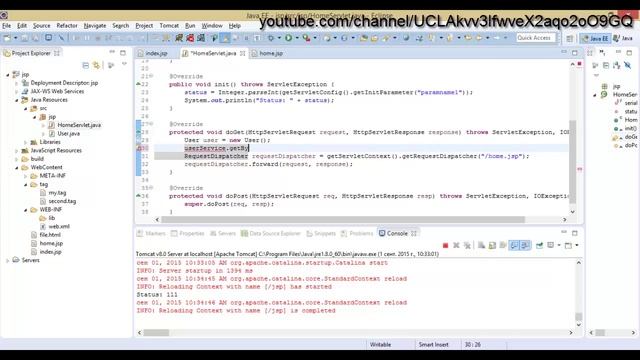Click the error marker on line 30
Image resolution: width=640 pixels, height=360 pixels.
point(139,148)
